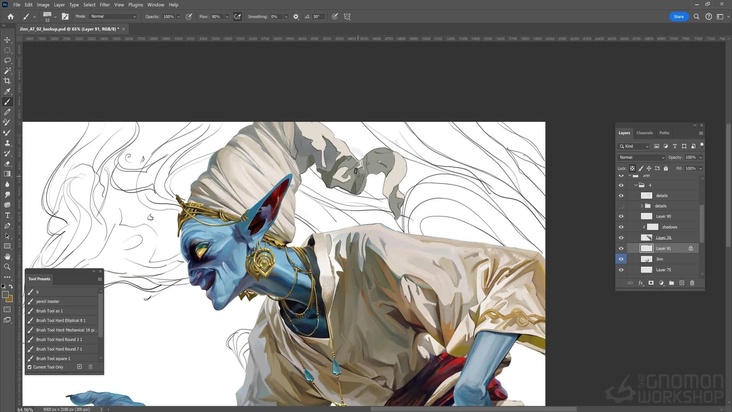732x412 pixels.
Task: Open smoothing options gear
Action: click(x=296, y=16)
